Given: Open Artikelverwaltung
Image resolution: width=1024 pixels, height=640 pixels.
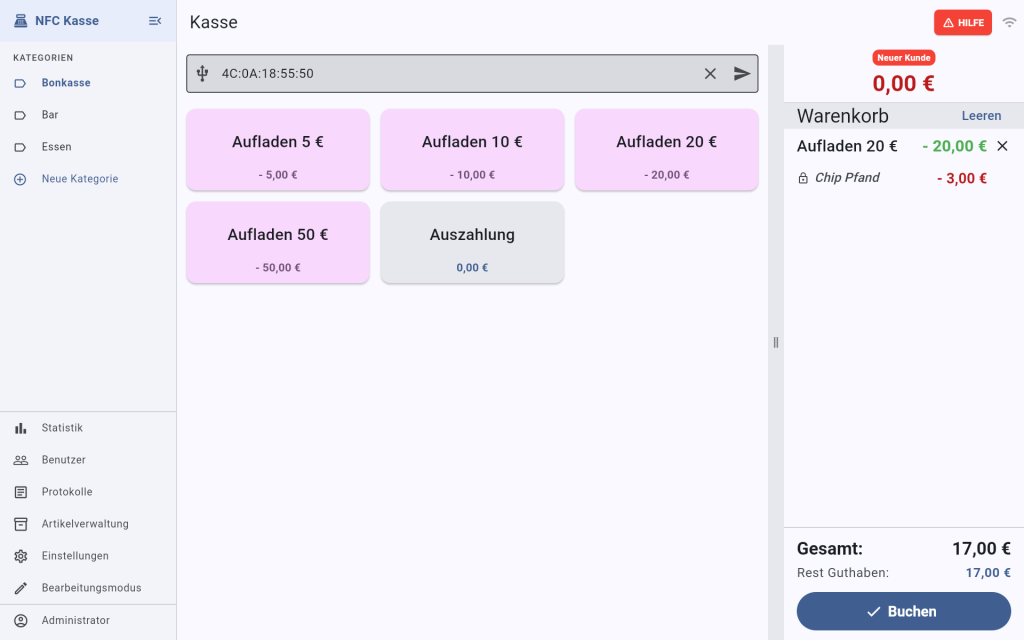Looking at the screenshot, I should 88,524.
